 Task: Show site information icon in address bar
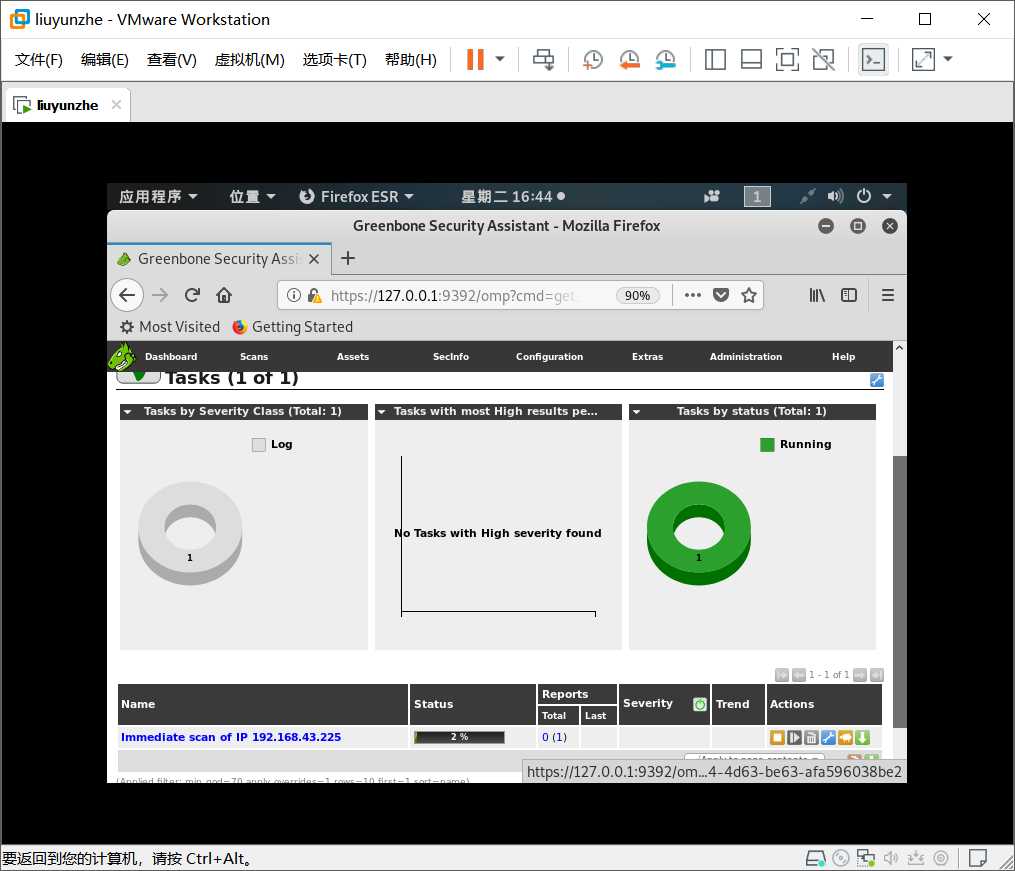coord(294,295)
